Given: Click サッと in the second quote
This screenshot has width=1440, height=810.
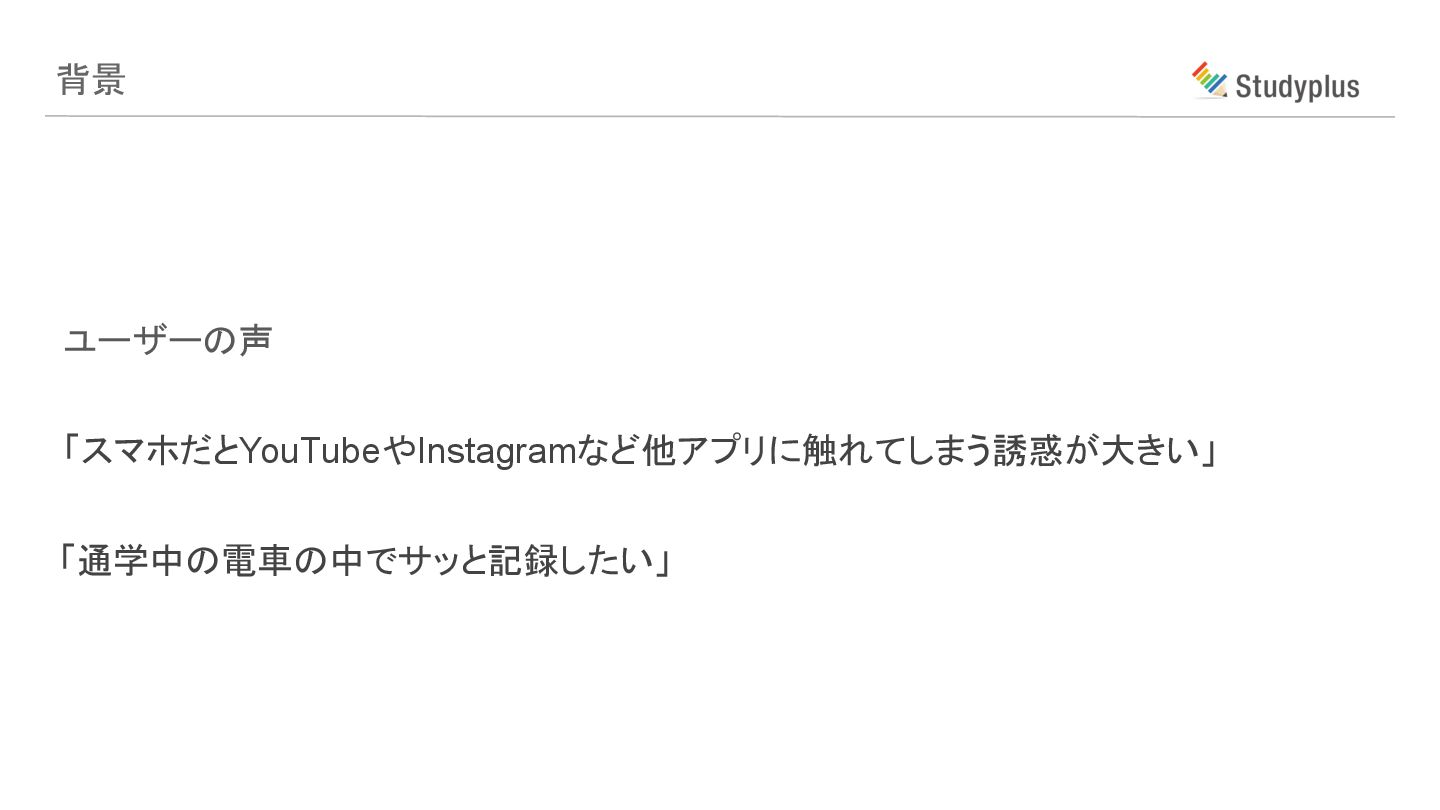Looking at the screenshot, I should (x=442, y=561).
